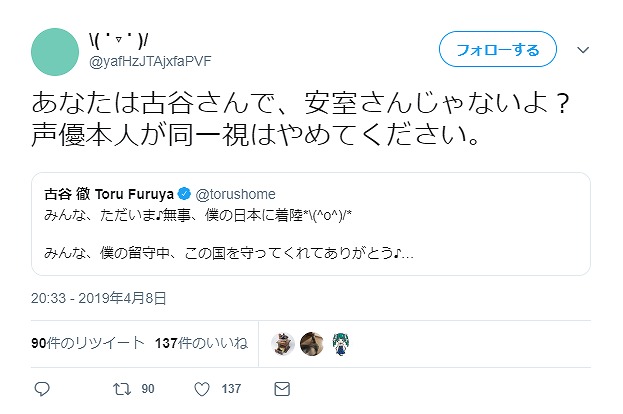Click the timestamp 20:33 - 2019年4月8日
Screen dimensions: 623x414
tap(98, 298)
